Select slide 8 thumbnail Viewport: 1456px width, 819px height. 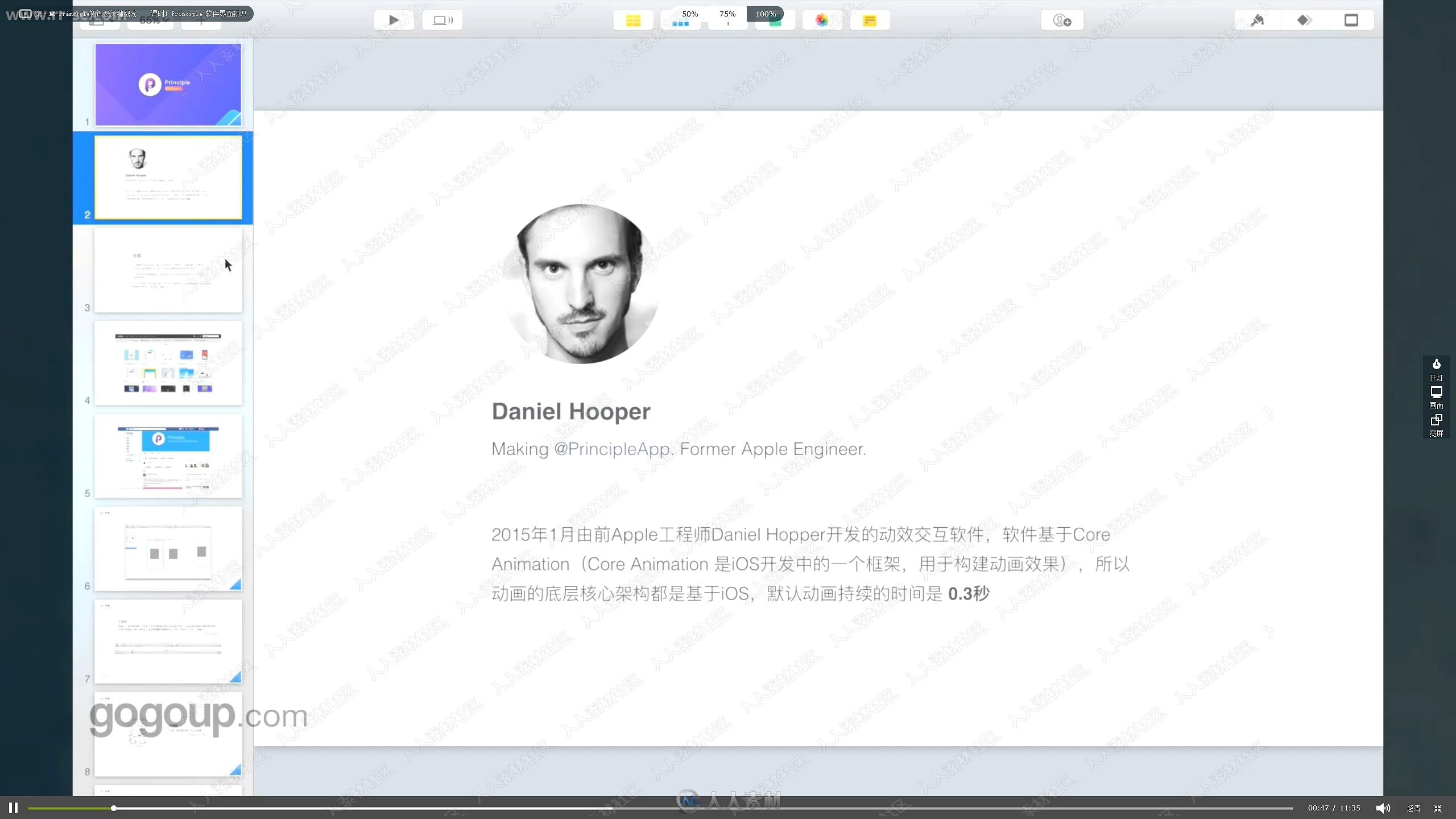(168, 734)
